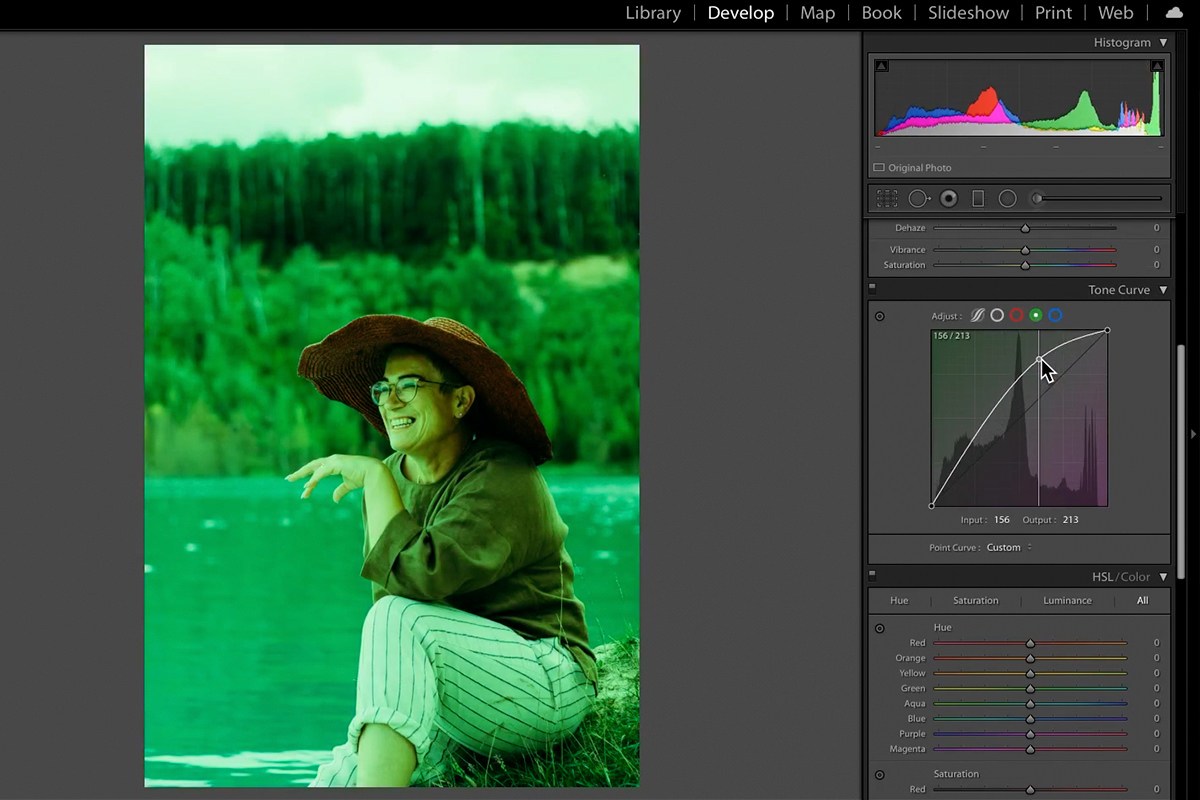
Task: Select the Graduated Filter tool
Action: point(978,198)
